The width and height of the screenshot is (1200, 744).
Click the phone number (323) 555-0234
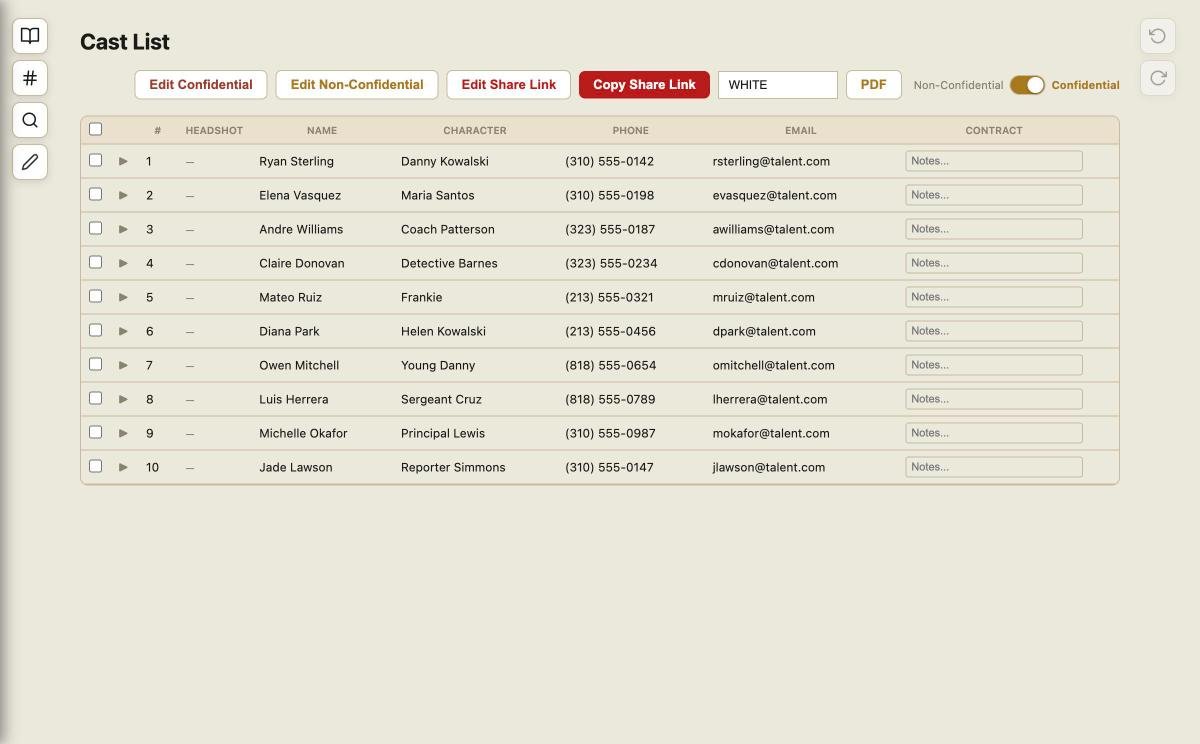point(610,263)
